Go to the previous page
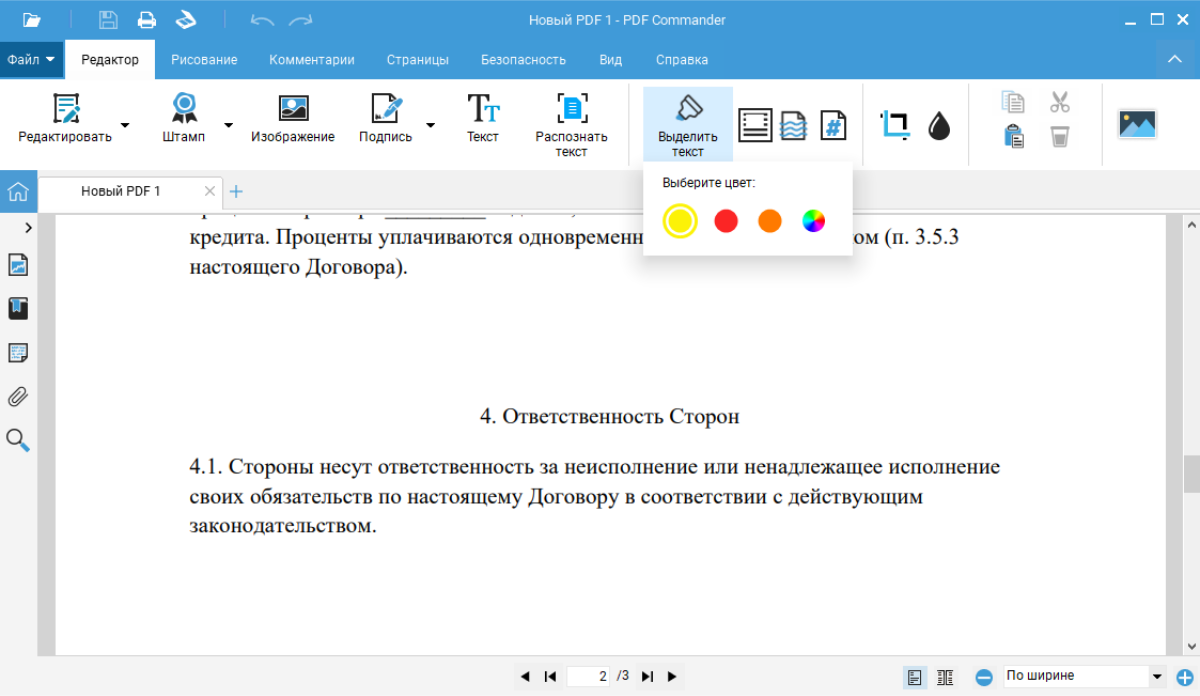This screenshot has height=696, width=1200. pyautogui.click(x=525, y=677)
